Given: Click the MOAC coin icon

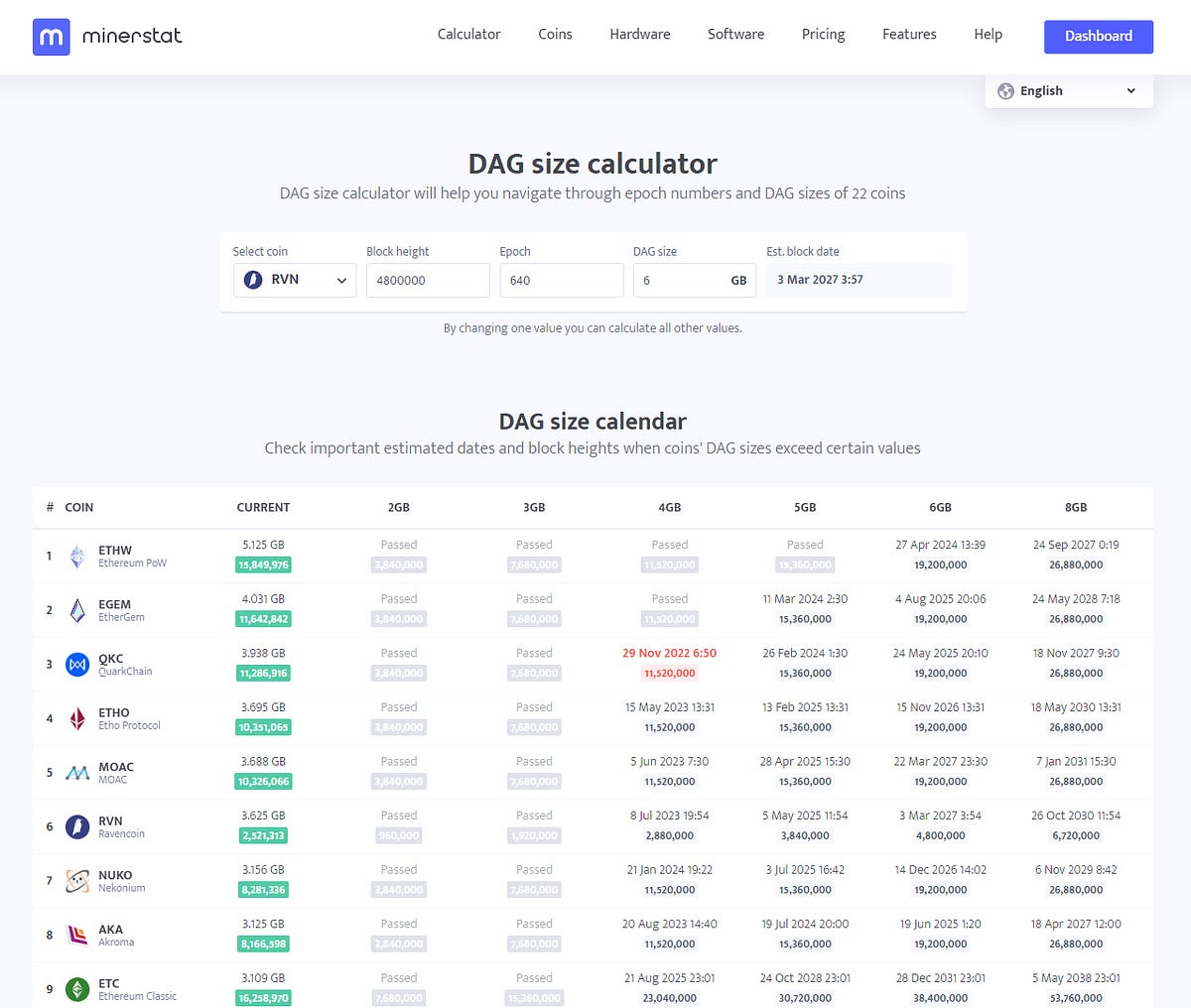Looking at the screenshot, I should click(77, 773).
